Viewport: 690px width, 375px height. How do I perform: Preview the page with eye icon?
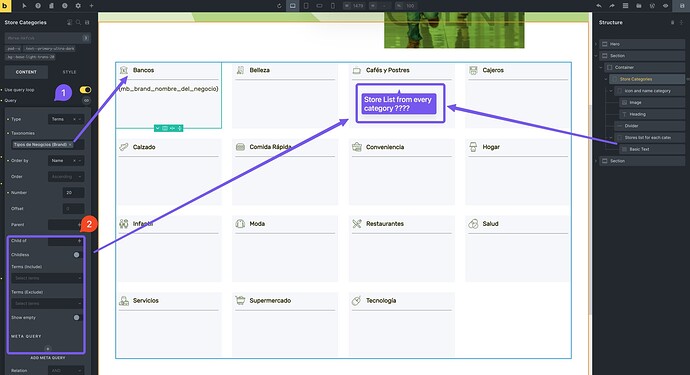click(x=665, y=6)
